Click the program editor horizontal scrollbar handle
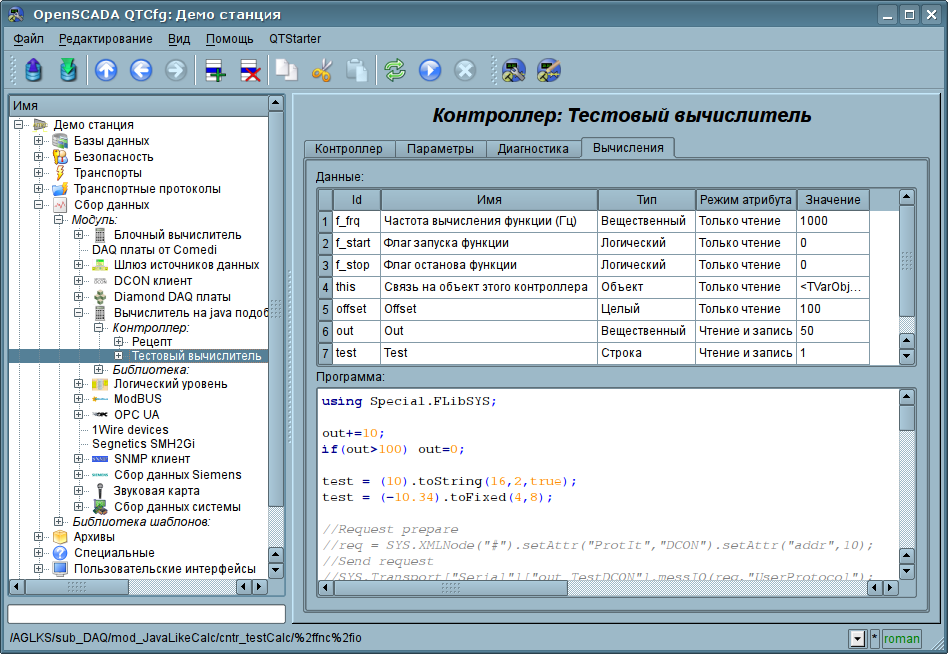The width and height of the screenshot is (948, 654). (450, 588)
